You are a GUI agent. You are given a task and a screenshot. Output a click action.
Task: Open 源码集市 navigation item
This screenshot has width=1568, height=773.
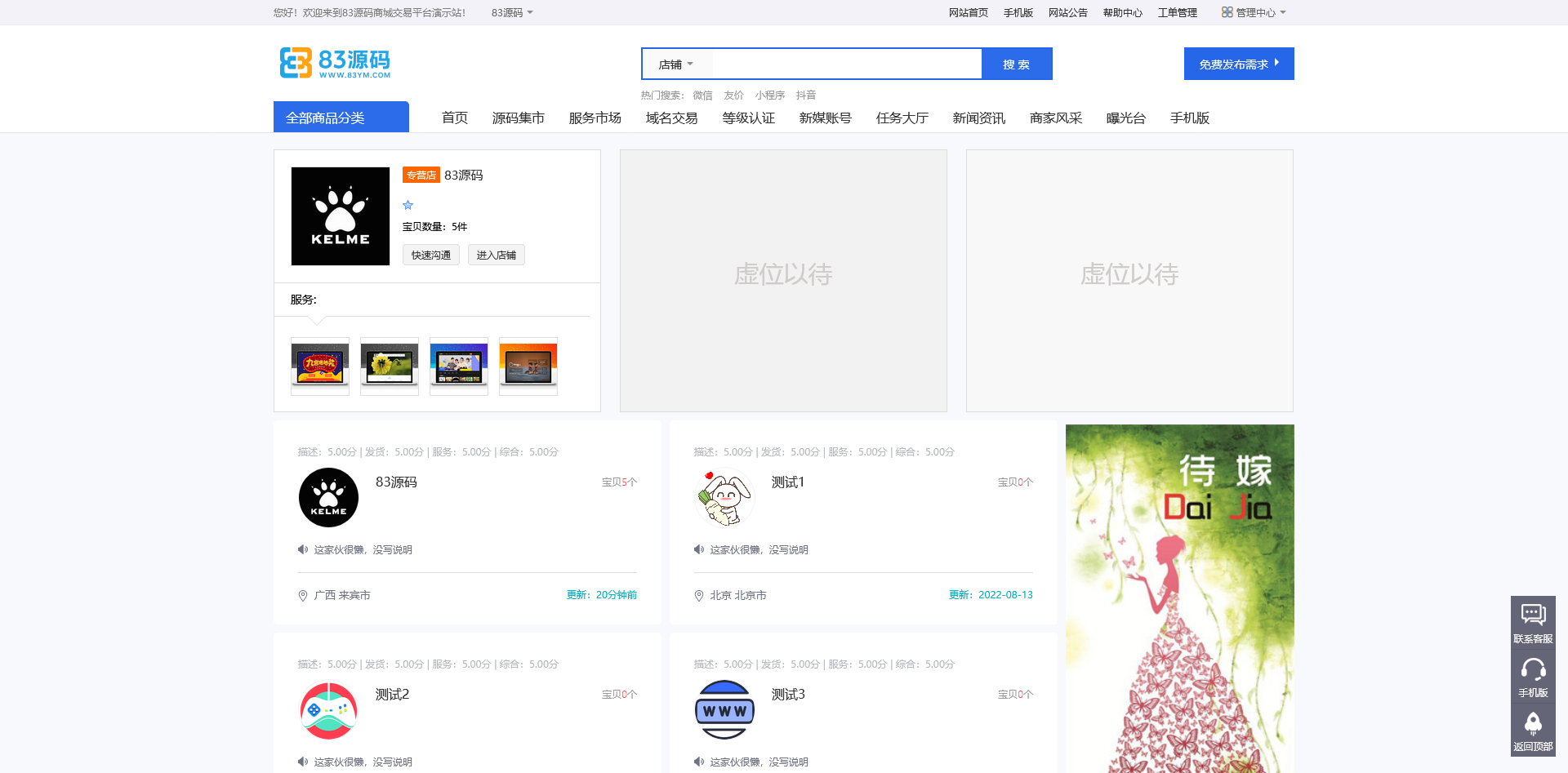tap(519, 118)
